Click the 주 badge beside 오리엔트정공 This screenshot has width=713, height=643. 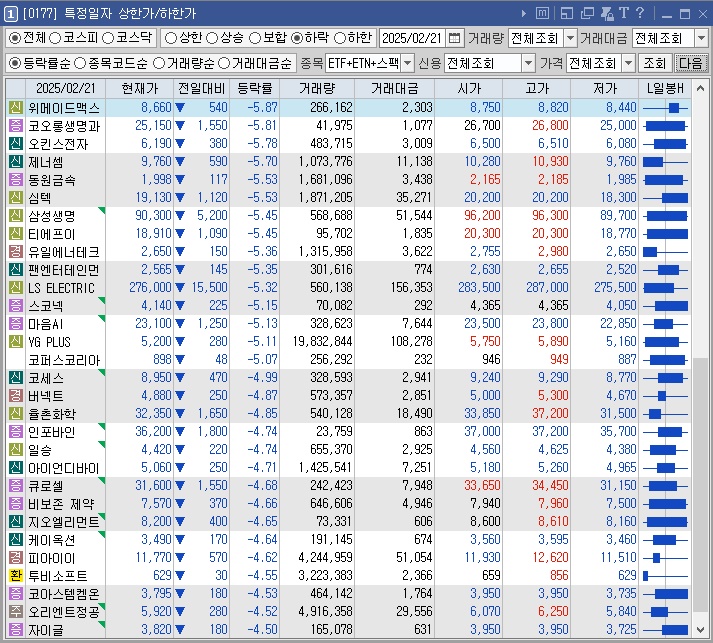point(15,612)
